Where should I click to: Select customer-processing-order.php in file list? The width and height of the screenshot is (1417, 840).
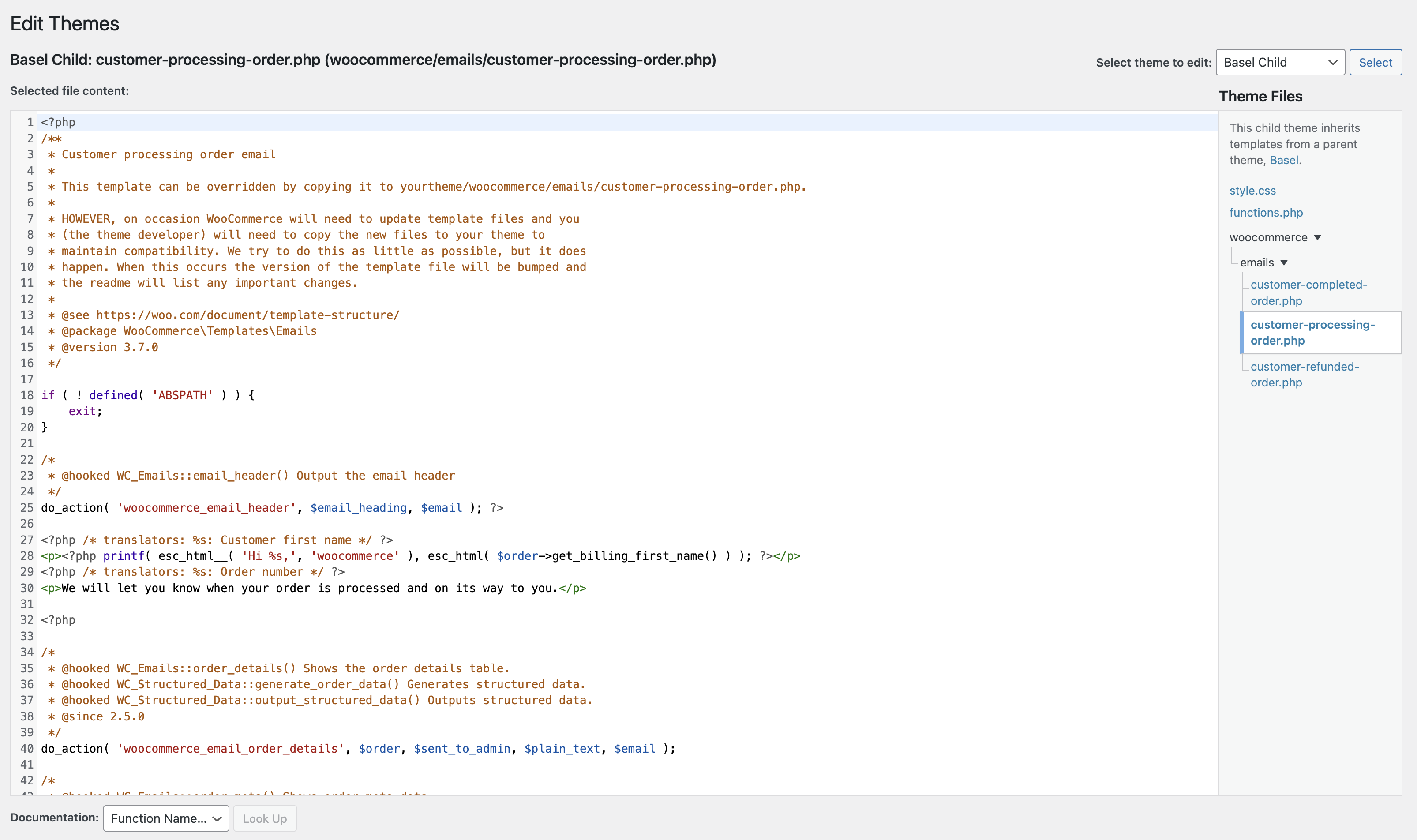(1312, 332)
